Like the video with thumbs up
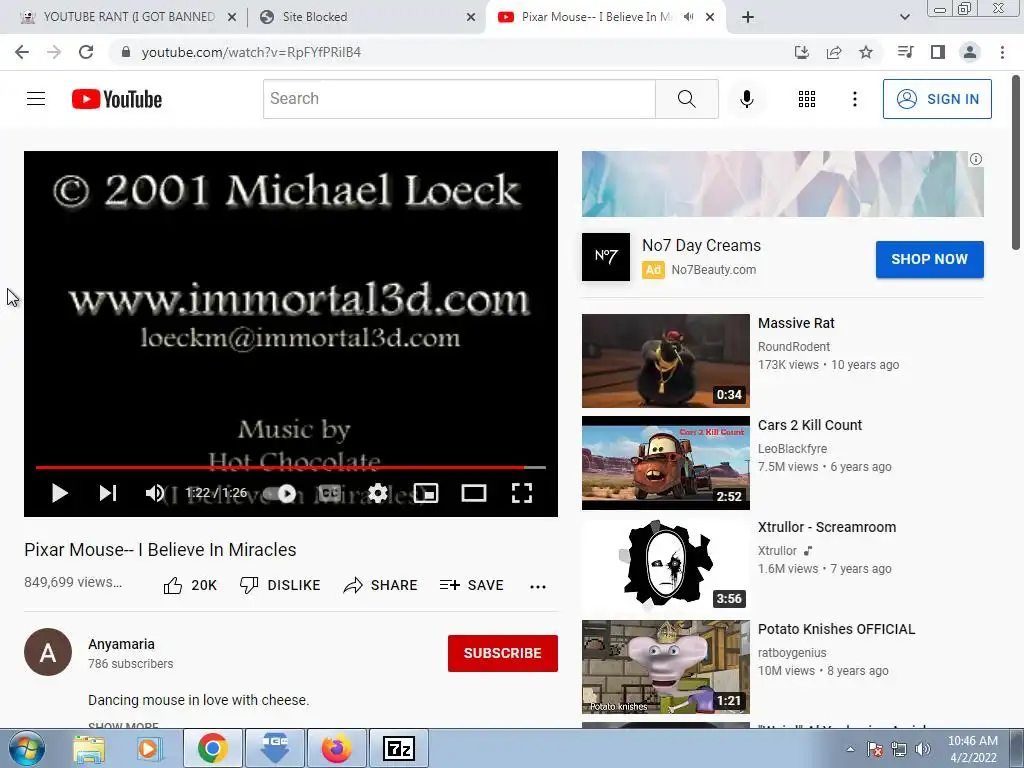This screenshot has width=1024, height=768. (x=190, y=585)
